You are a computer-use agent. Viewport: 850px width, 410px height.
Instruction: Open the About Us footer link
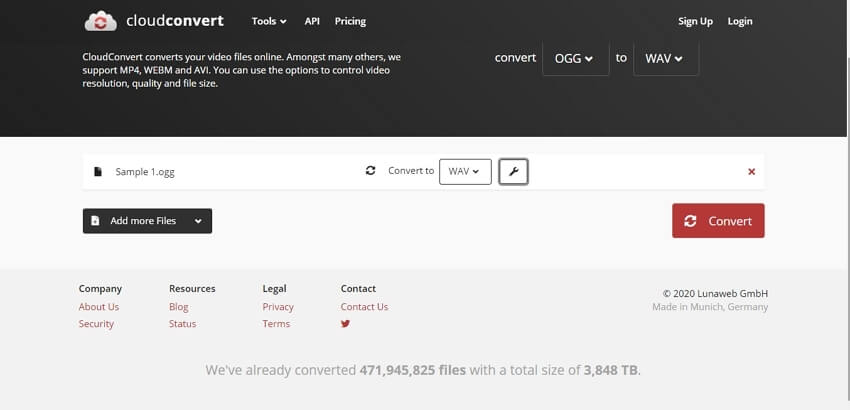pyautogui.click(x=99, y=307)
